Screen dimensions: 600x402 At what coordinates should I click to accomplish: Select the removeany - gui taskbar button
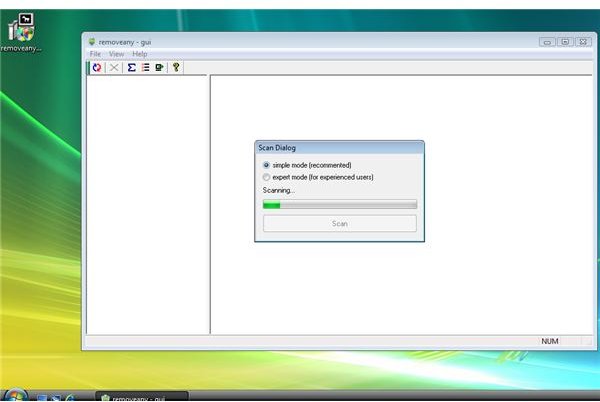pos(142,397)
